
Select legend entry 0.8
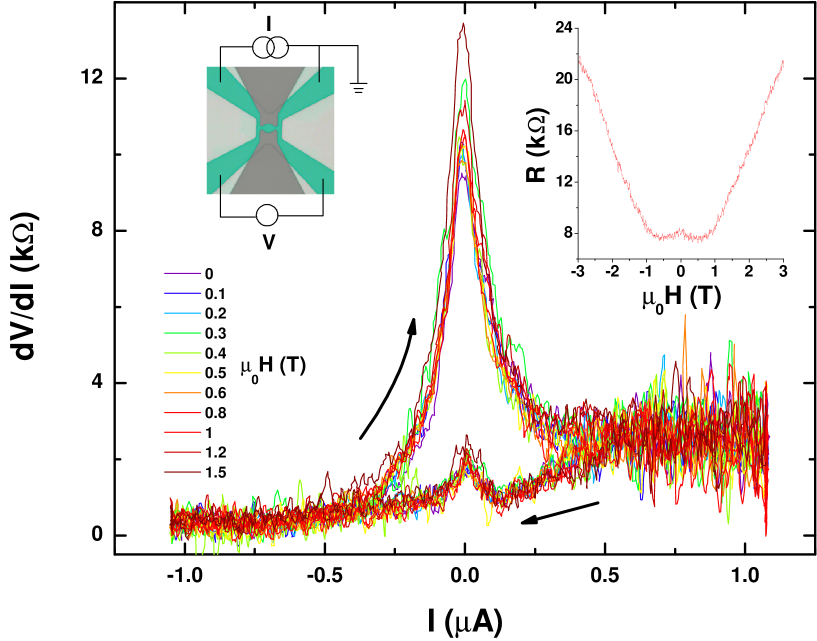pos(195,413)
